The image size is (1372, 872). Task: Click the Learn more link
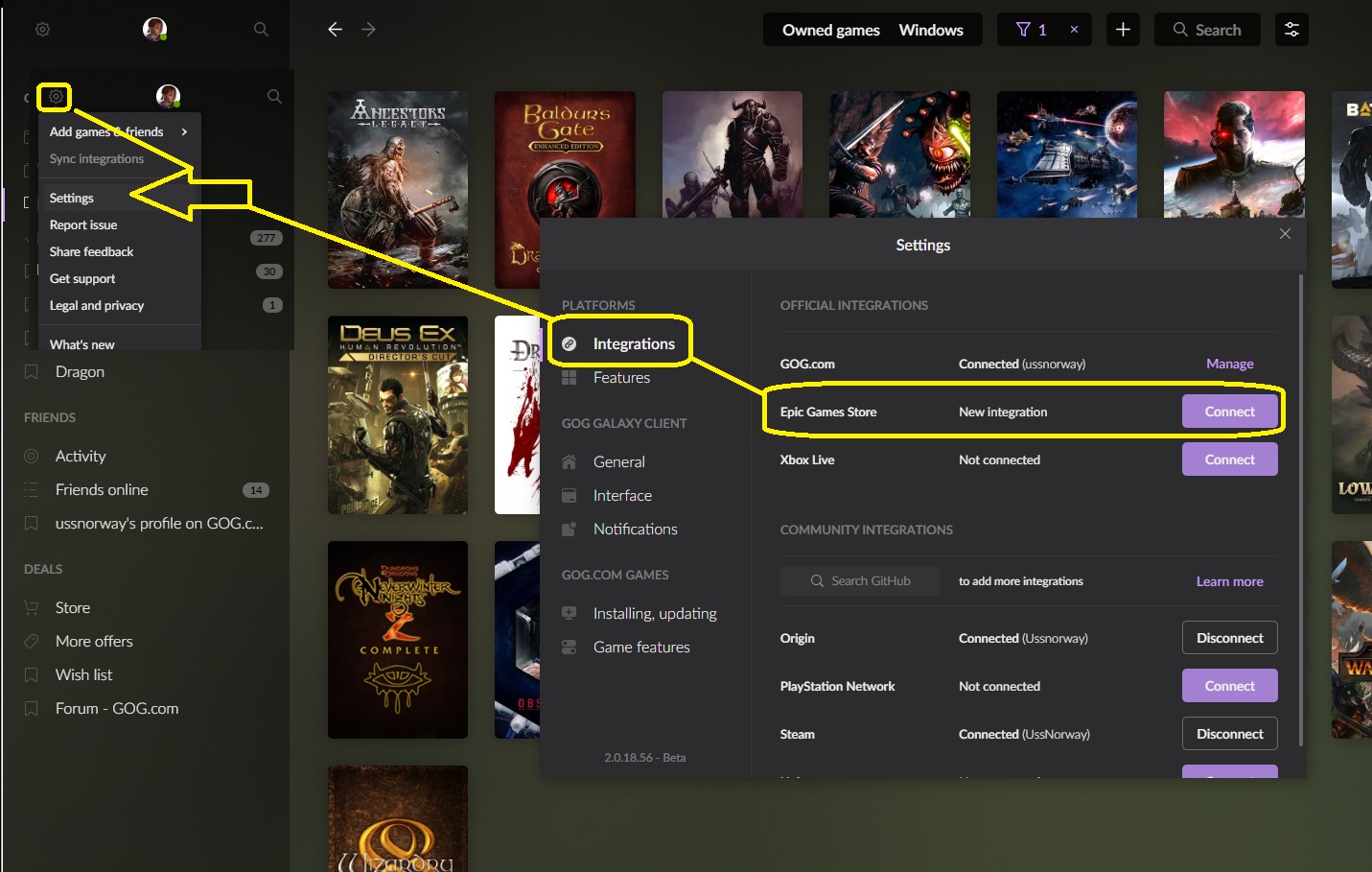click(x=1230, y=581)
